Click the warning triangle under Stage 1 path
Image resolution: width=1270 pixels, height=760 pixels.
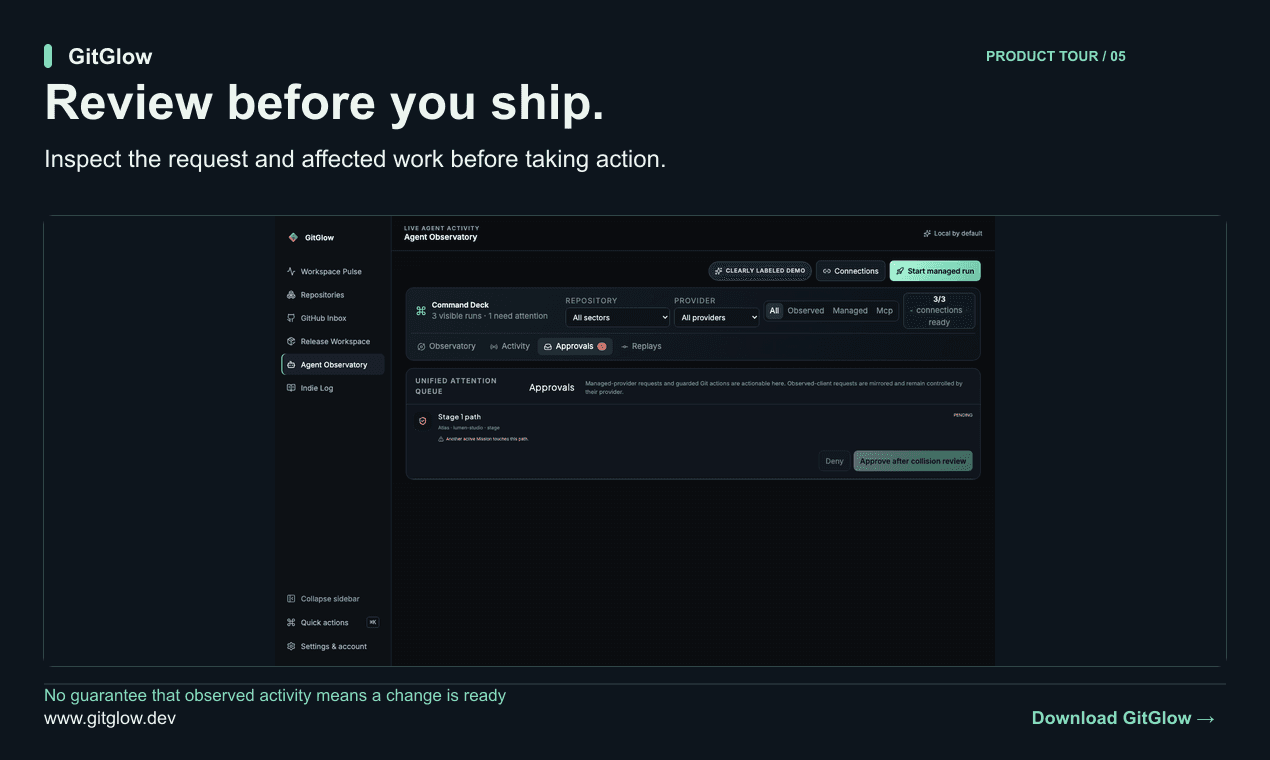point(441,439)
